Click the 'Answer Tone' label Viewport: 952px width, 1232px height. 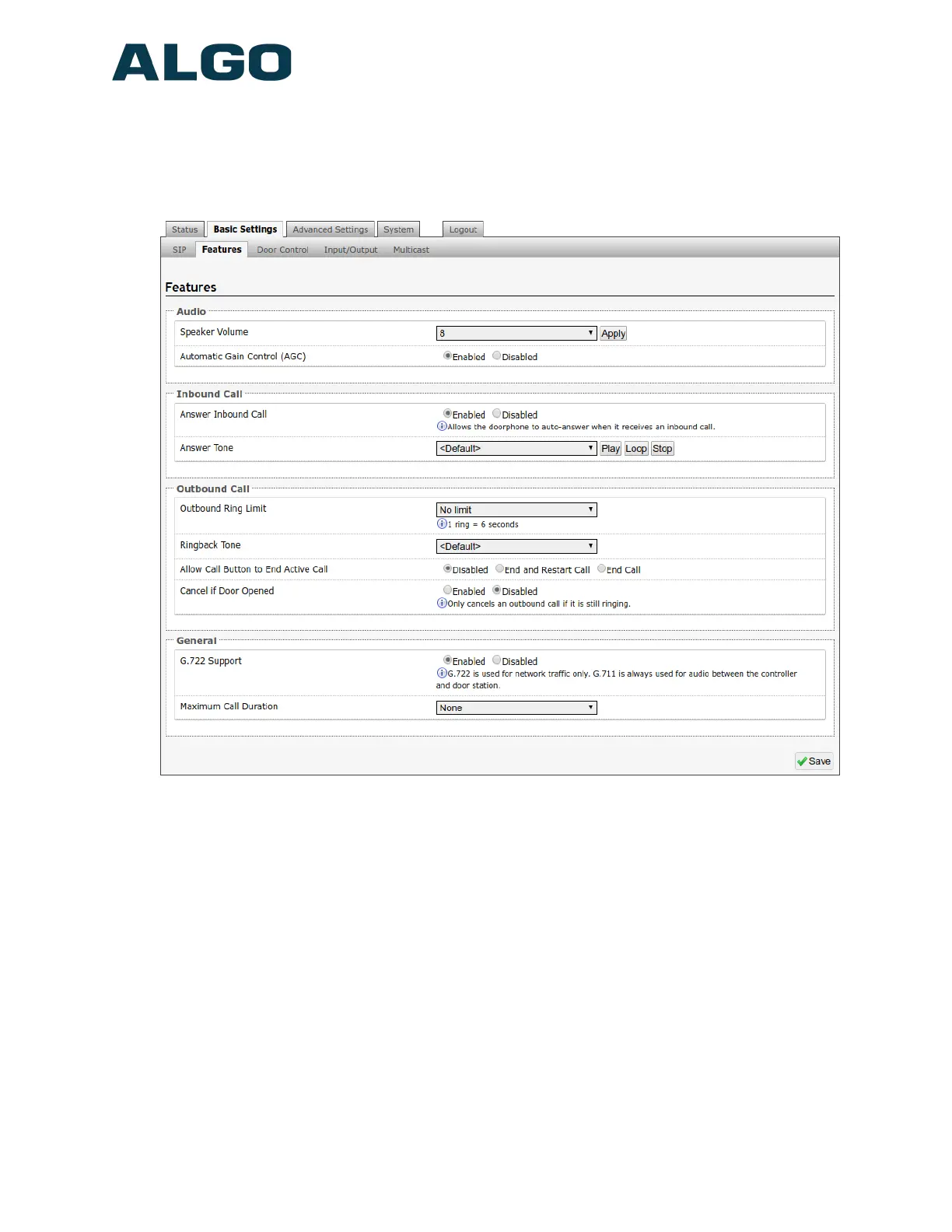tap(206, 448)
